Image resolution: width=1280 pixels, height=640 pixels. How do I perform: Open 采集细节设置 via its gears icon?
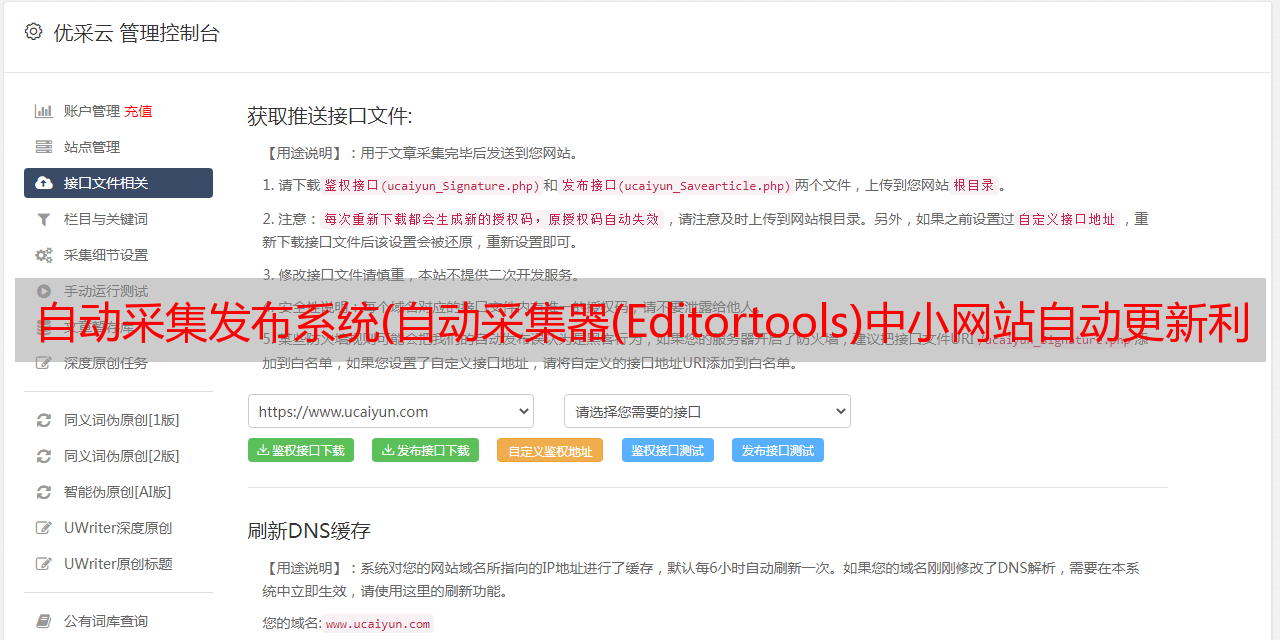(44, 255)
